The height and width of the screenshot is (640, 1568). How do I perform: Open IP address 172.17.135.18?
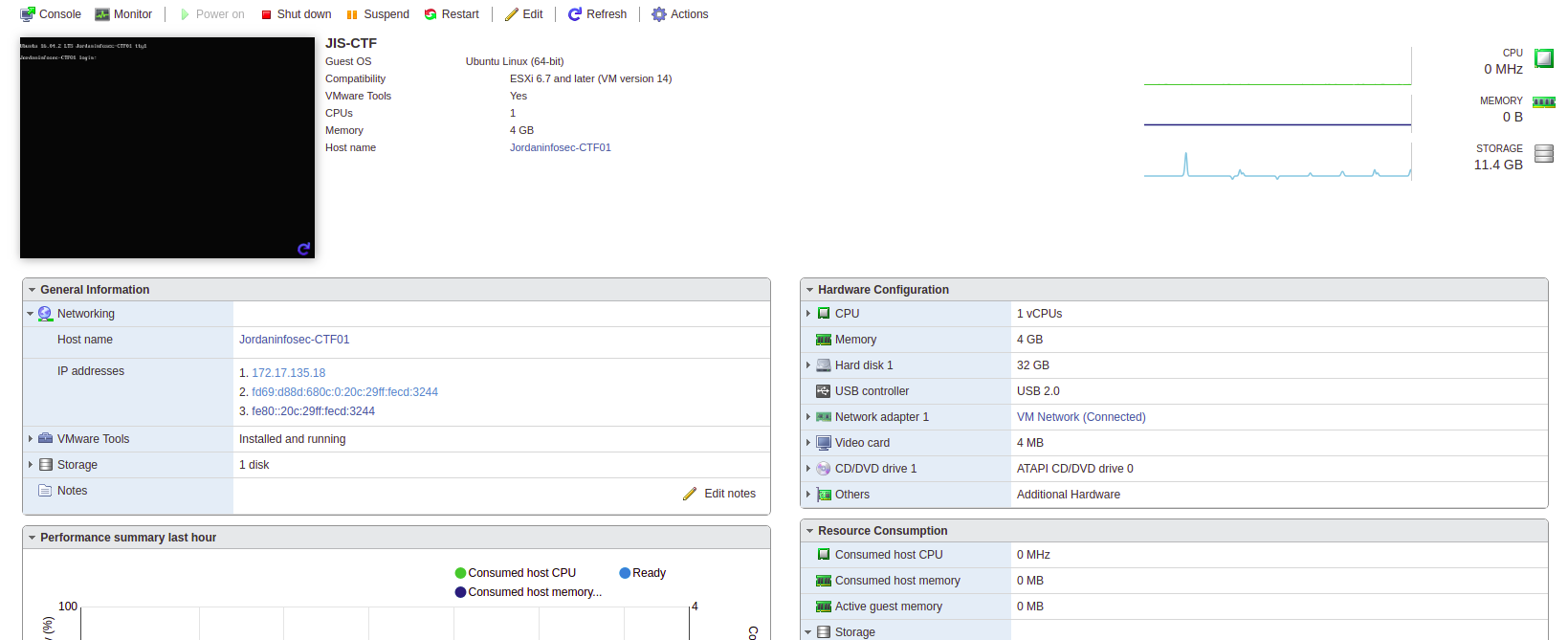click(x=288, y=373)
